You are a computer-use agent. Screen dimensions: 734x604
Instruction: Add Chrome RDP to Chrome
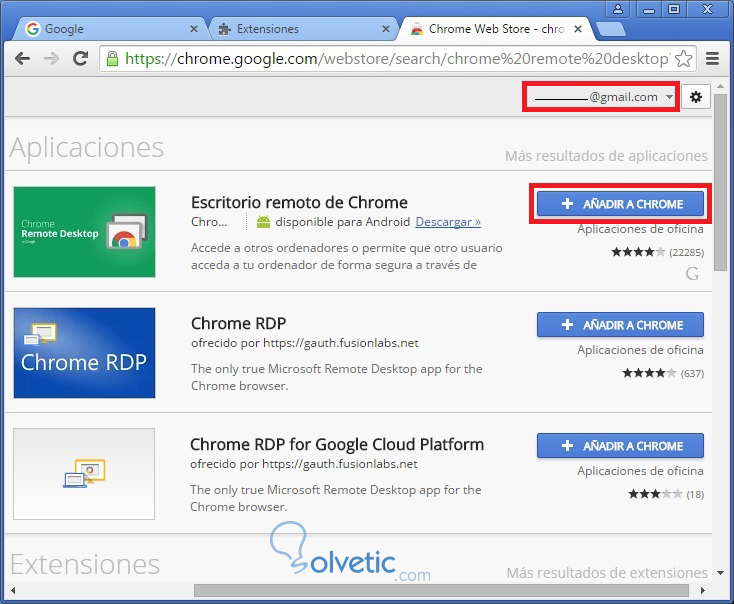point(620,324)
